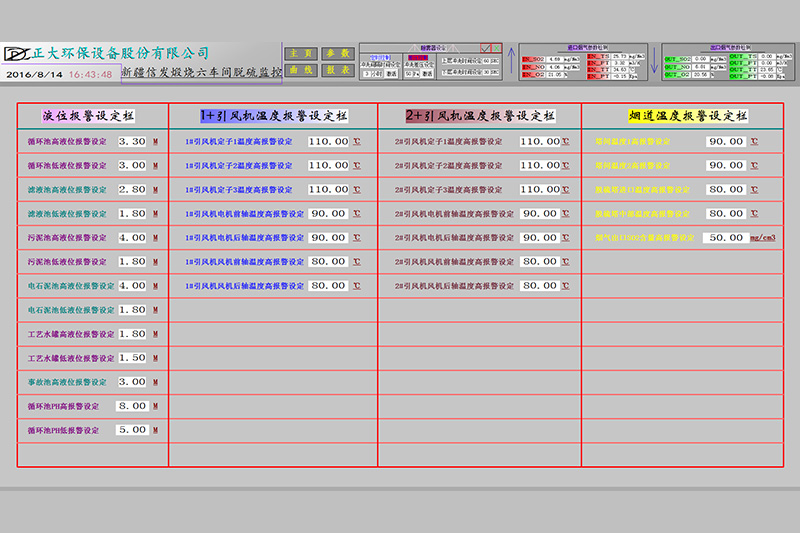This screenshot has height=533, width=800.
Task: Edit 工艺水罐低液位报警设定 value 1.50
Action: [x=132, y=358]
